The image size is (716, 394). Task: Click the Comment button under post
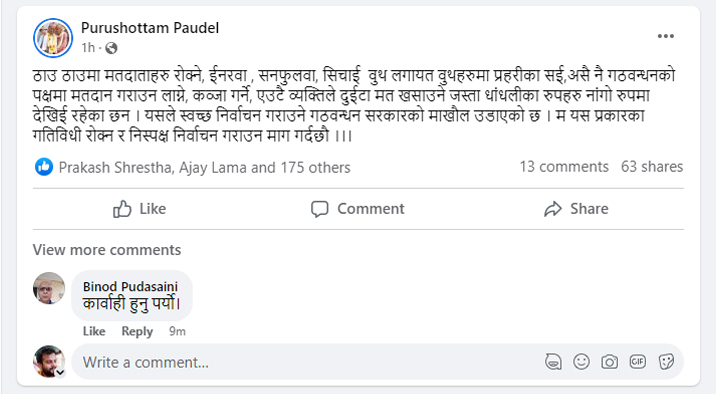coord(358,209)
